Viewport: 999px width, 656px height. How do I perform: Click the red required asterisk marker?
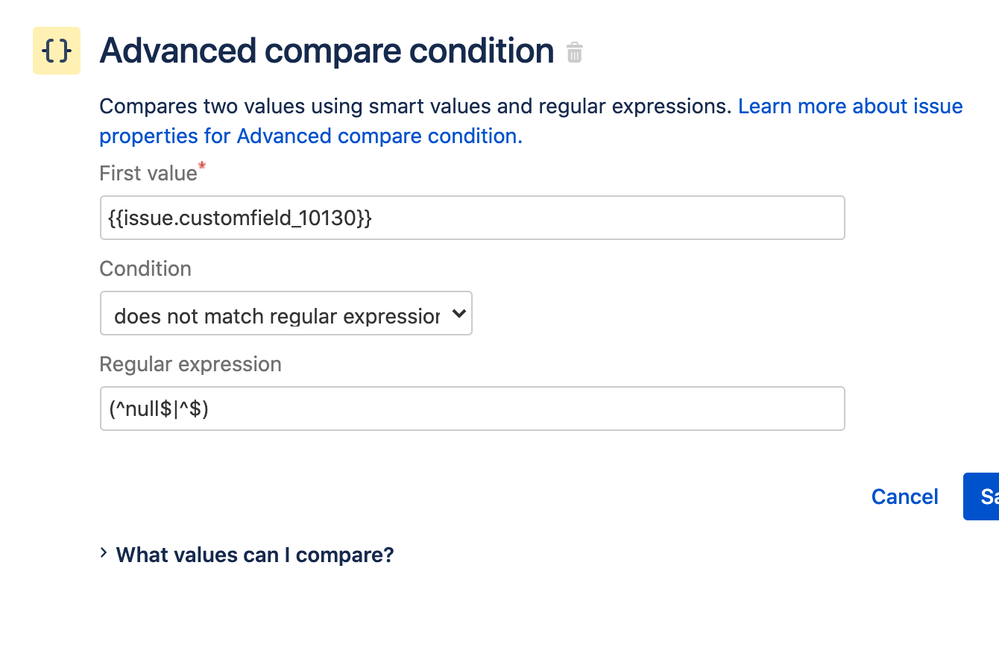[x=202, y=166]
